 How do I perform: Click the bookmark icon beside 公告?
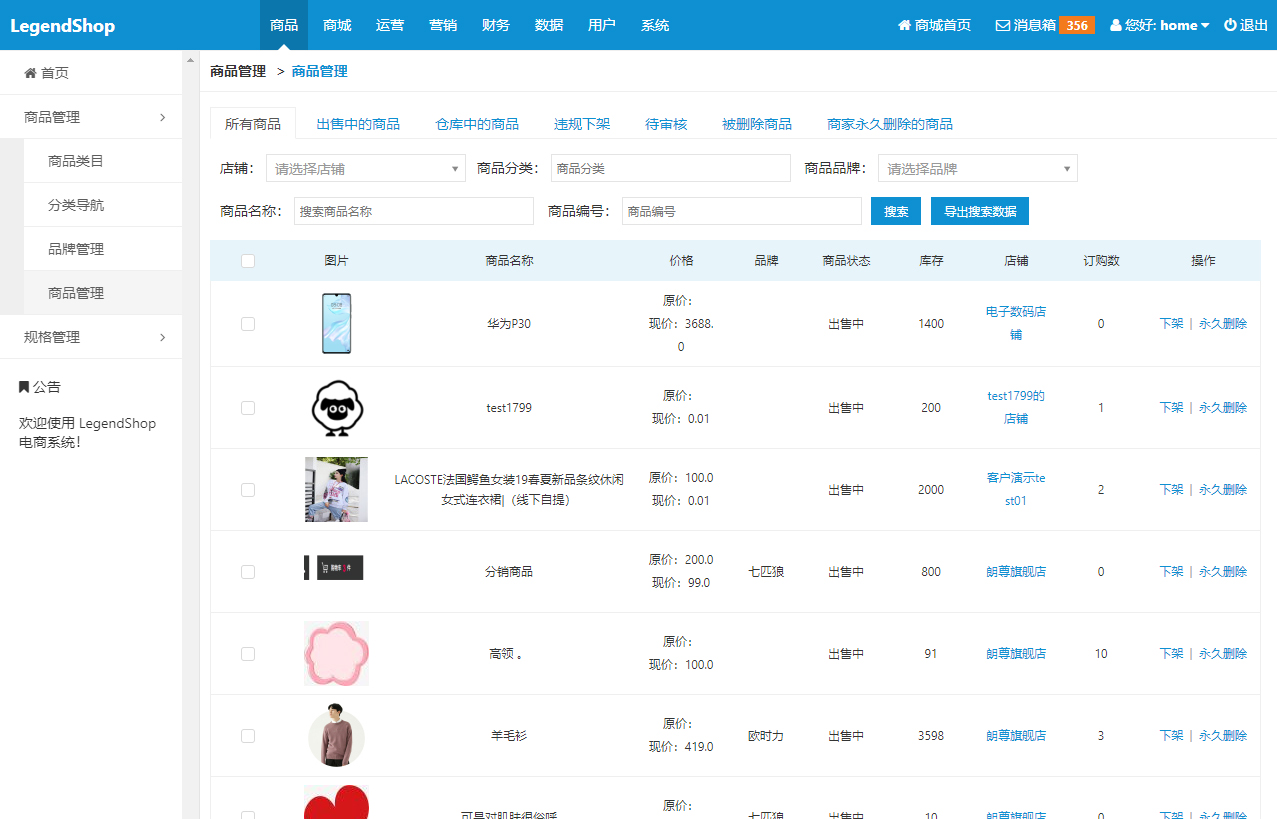[24, 387]
